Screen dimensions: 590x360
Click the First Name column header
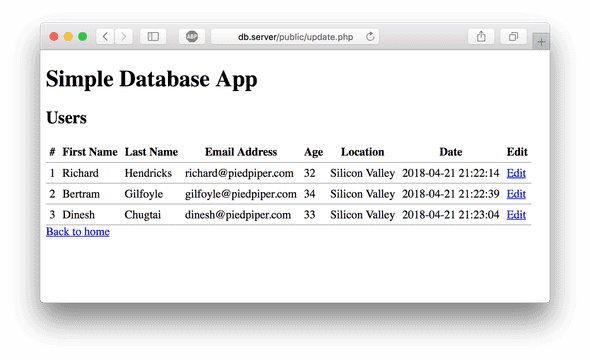coord(90,152)
